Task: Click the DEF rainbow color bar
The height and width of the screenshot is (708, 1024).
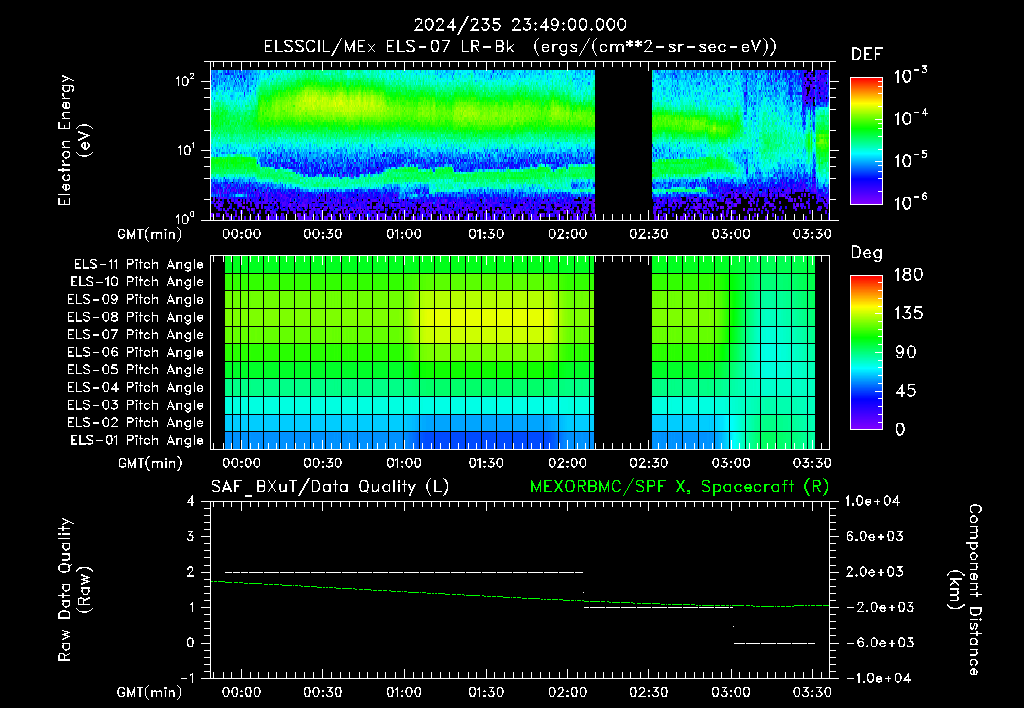Action: point(866,141)
